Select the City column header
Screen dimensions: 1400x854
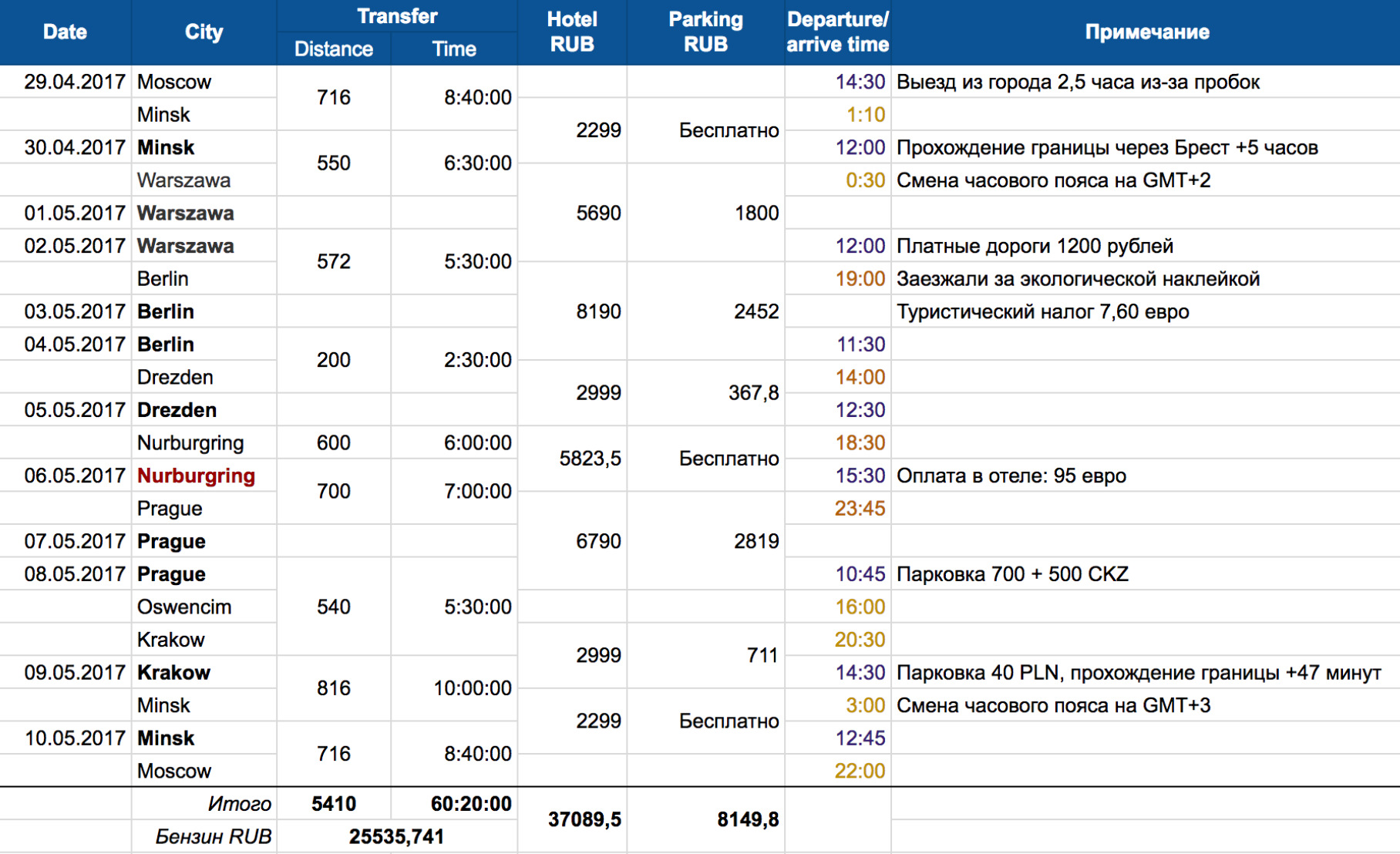pos(204,32)
